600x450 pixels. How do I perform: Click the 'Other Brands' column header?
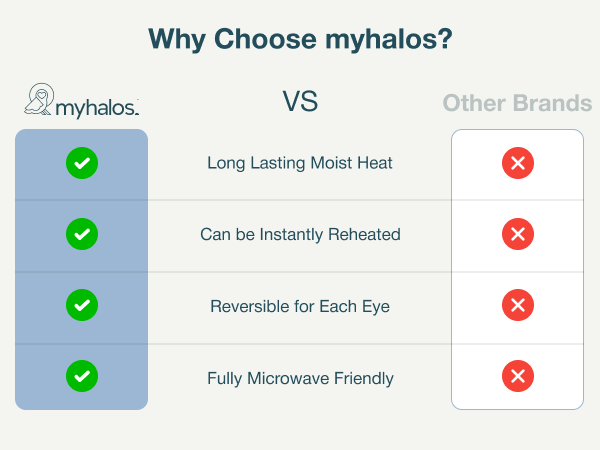click(x=517, y=103)
